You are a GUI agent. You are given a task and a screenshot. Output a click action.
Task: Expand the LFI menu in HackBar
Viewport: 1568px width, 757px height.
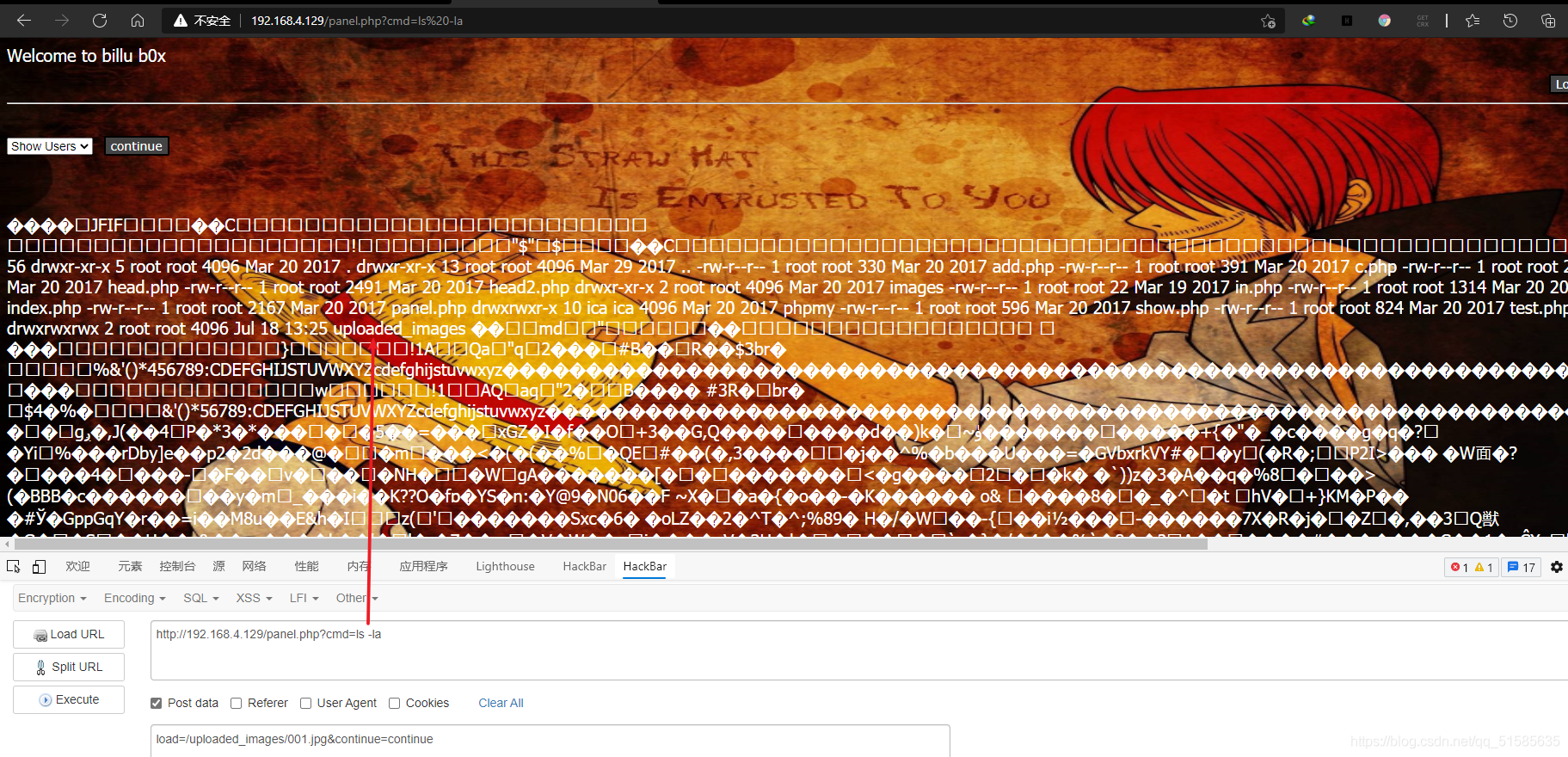click(304, 598)
